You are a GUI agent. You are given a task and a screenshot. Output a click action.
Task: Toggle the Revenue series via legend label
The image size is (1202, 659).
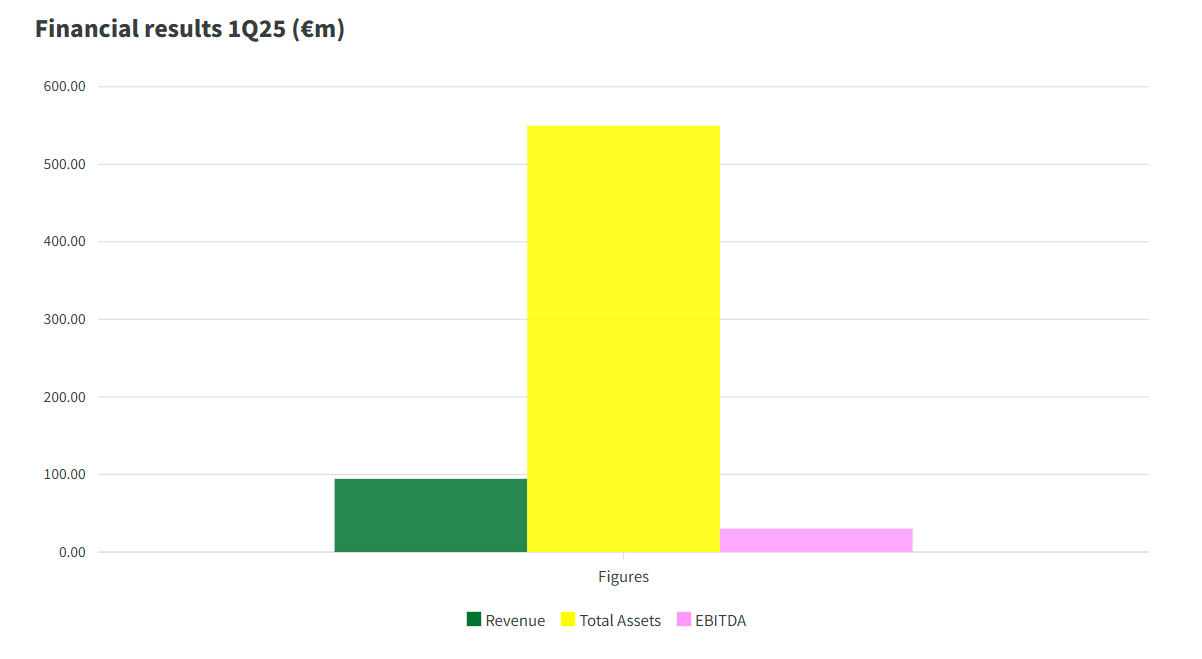(515, 620)
